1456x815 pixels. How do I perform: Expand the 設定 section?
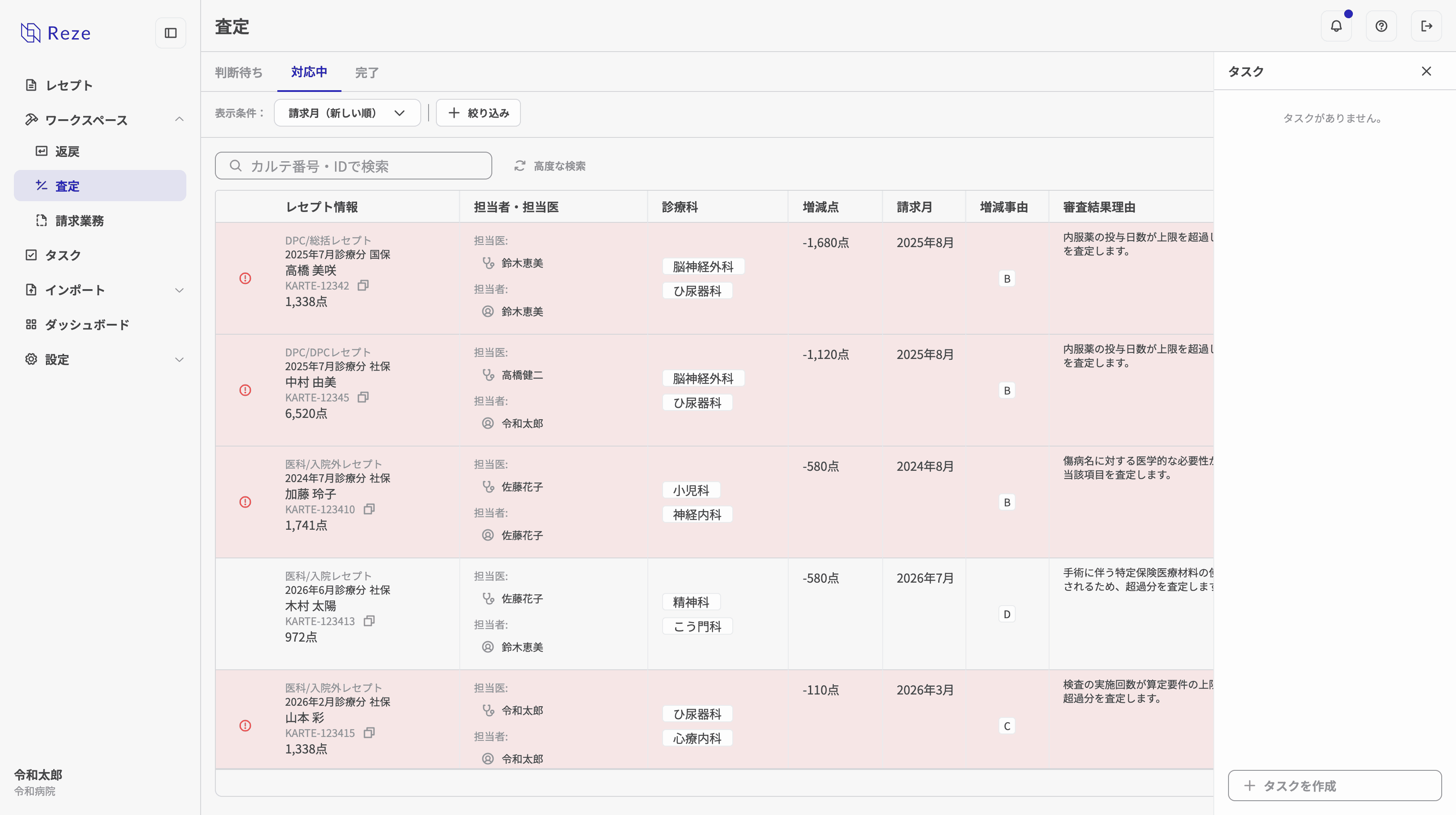point(179,360)
